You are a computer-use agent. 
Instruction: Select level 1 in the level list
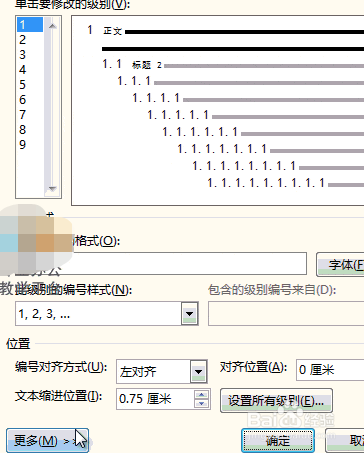pyautogui.click(x=30, y=25)
